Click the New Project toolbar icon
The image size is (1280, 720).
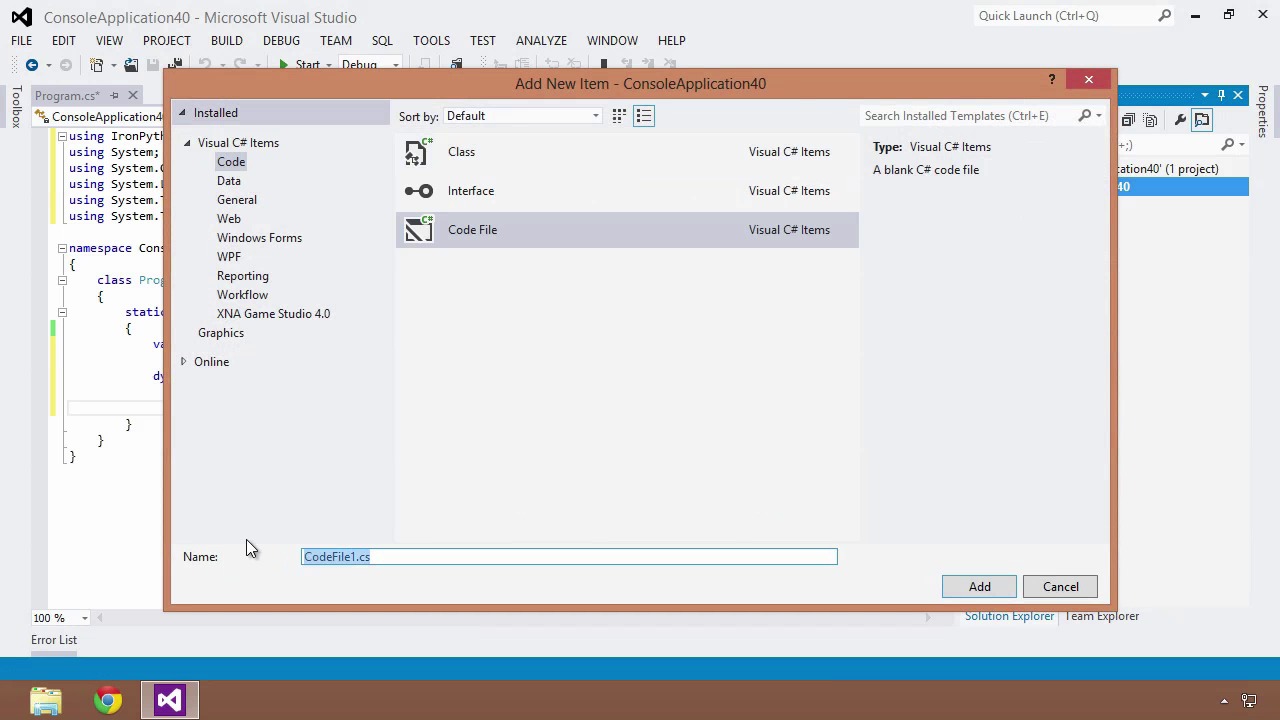tap(97, 65)
